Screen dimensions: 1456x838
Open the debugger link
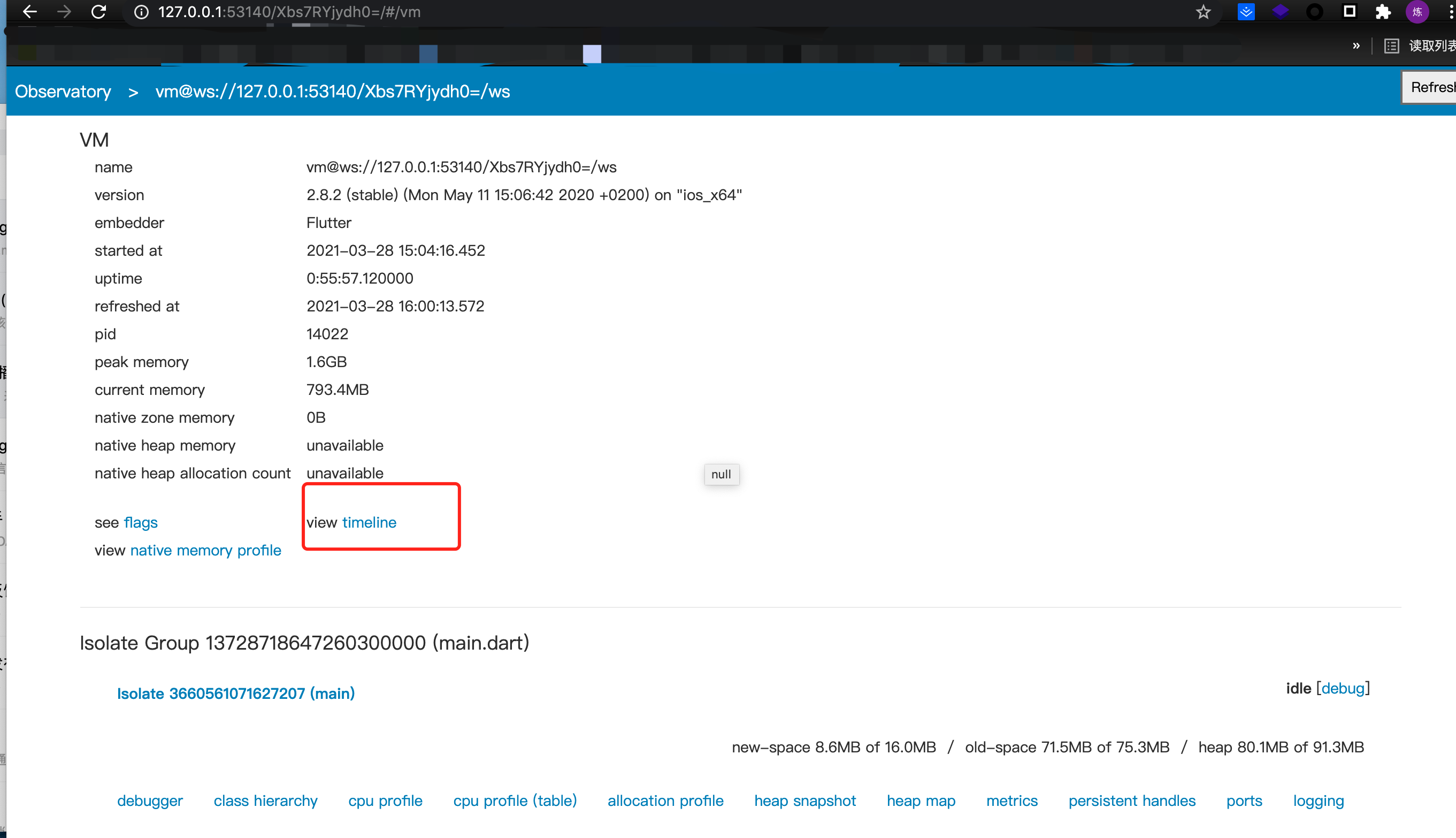coord(150,801)
